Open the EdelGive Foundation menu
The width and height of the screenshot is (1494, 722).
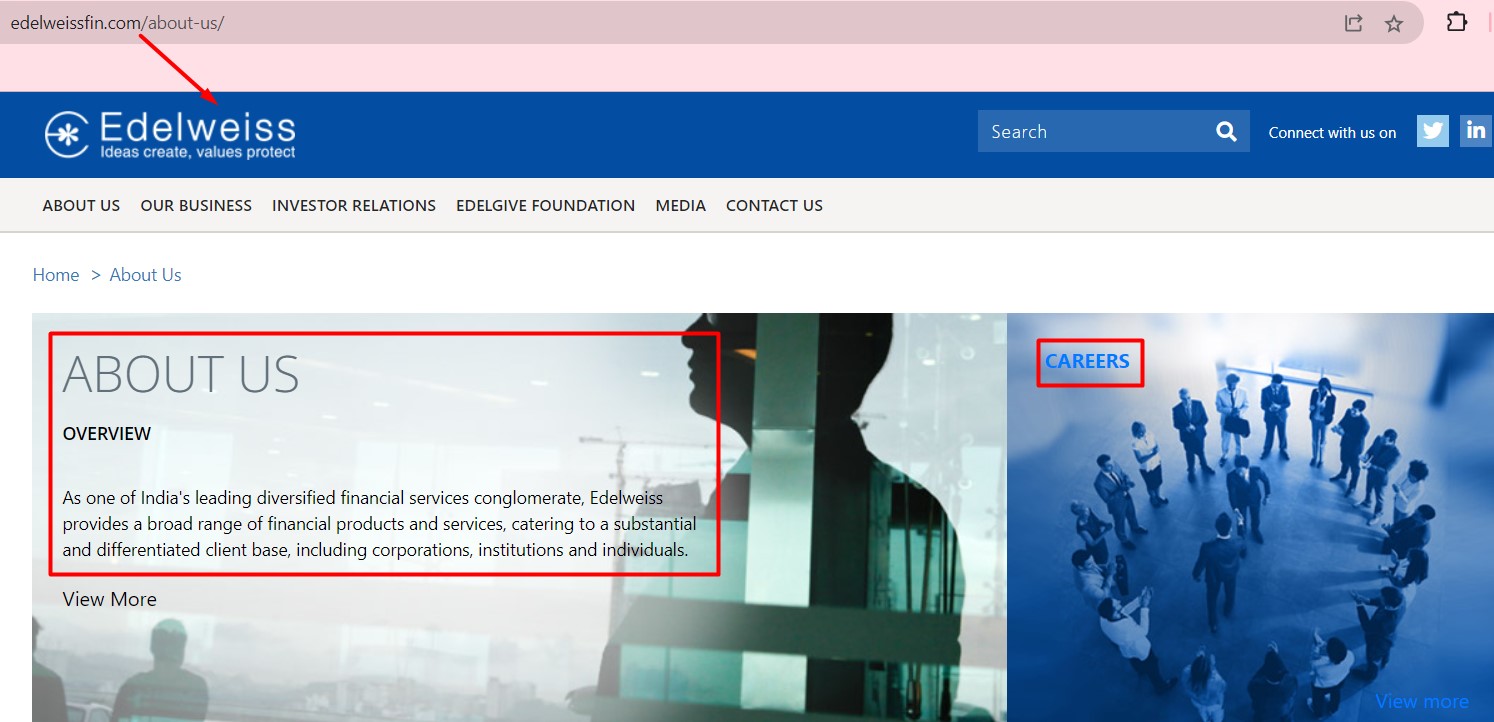pyautogui.click(x=545, y=205)
